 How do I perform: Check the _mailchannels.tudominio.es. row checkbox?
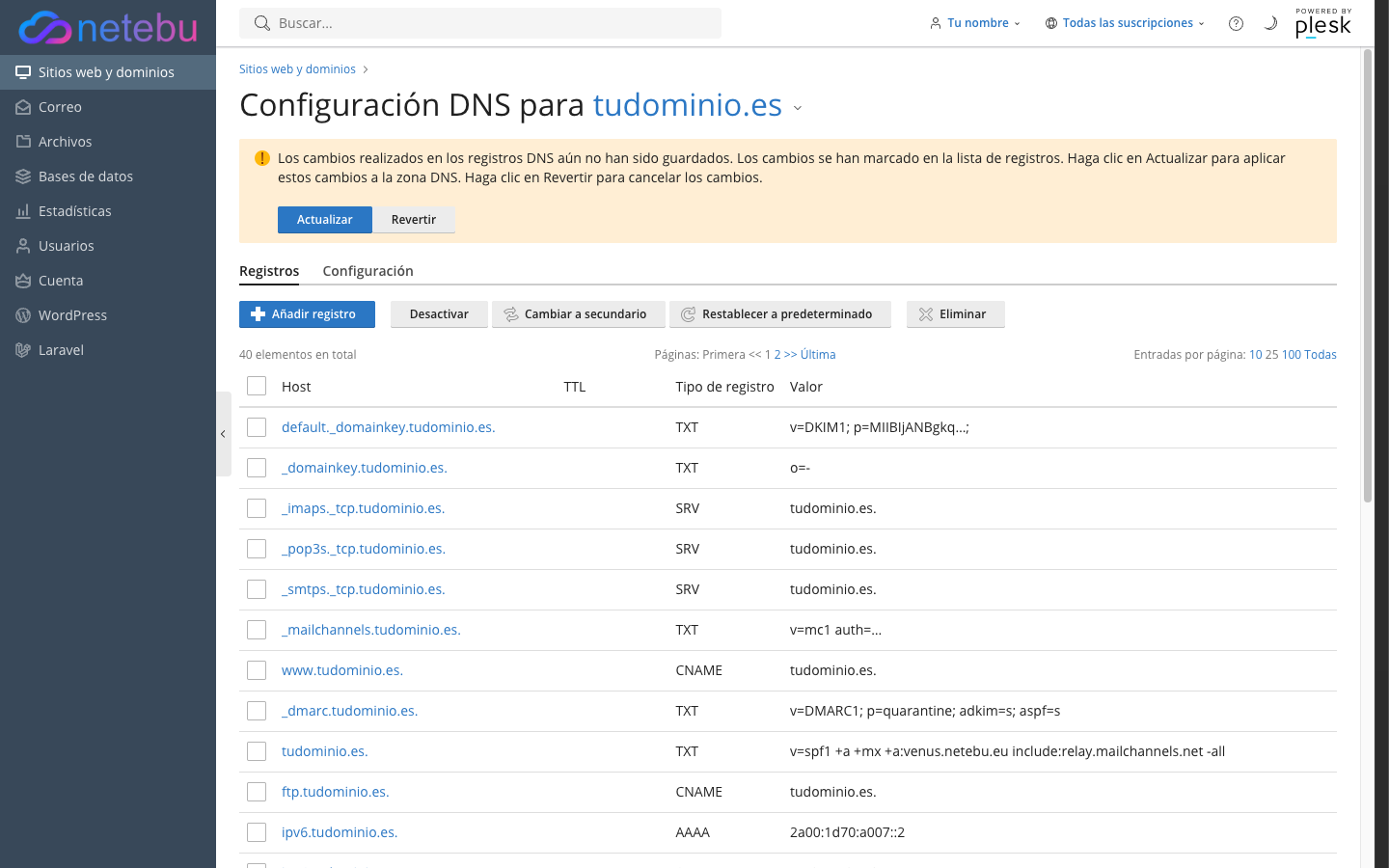(x=257, y=630)
